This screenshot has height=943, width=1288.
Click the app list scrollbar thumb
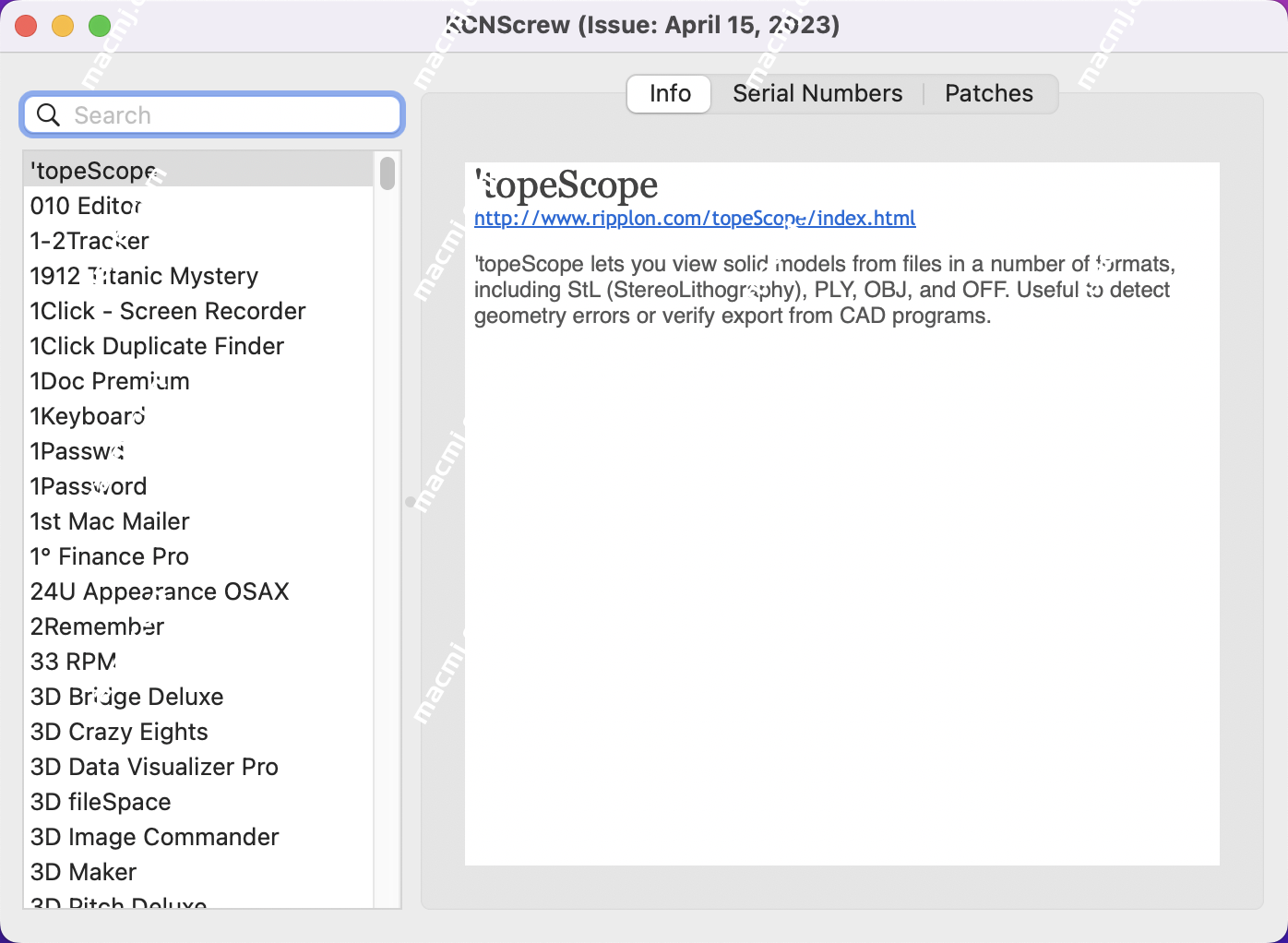pyautogui.click(x=388, y=173)
